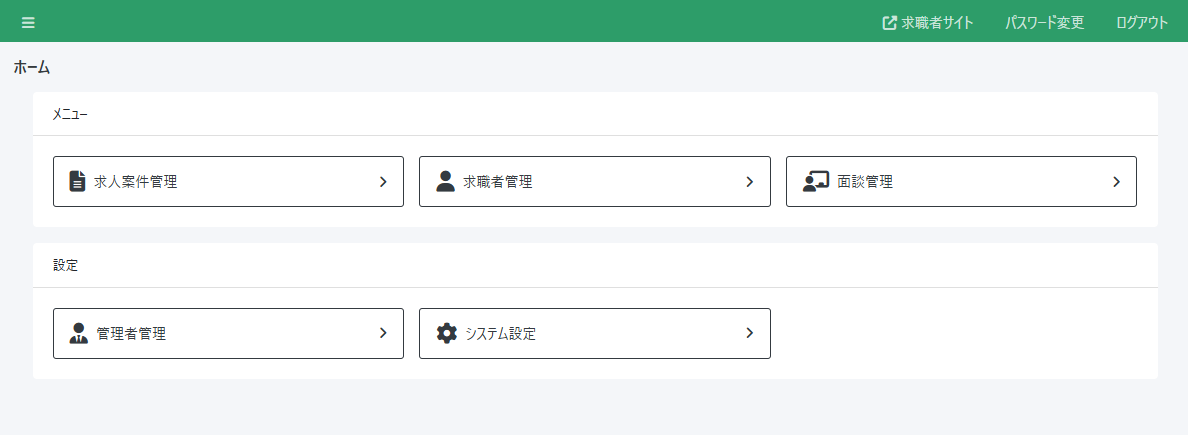Log out via ログアウト
The width and height of the screenshot is (1188, 435).
(1142, 23)
